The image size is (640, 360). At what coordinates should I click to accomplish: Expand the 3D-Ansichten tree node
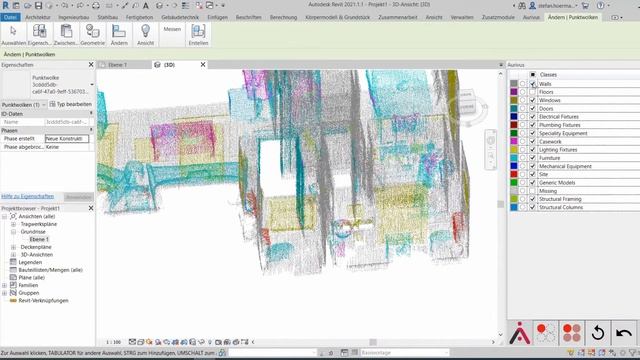click(13, 255)
